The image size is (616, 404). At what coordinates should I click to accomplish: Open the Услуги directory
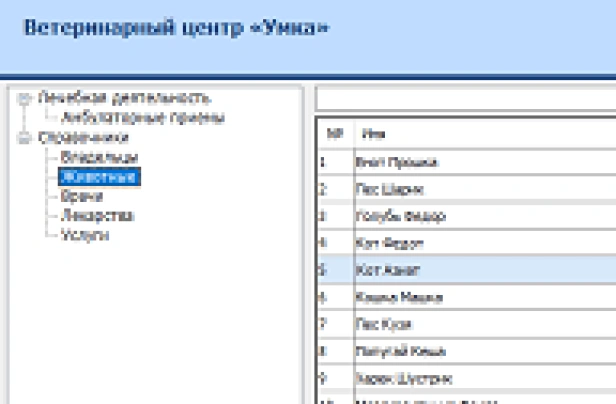coord(85,235)
